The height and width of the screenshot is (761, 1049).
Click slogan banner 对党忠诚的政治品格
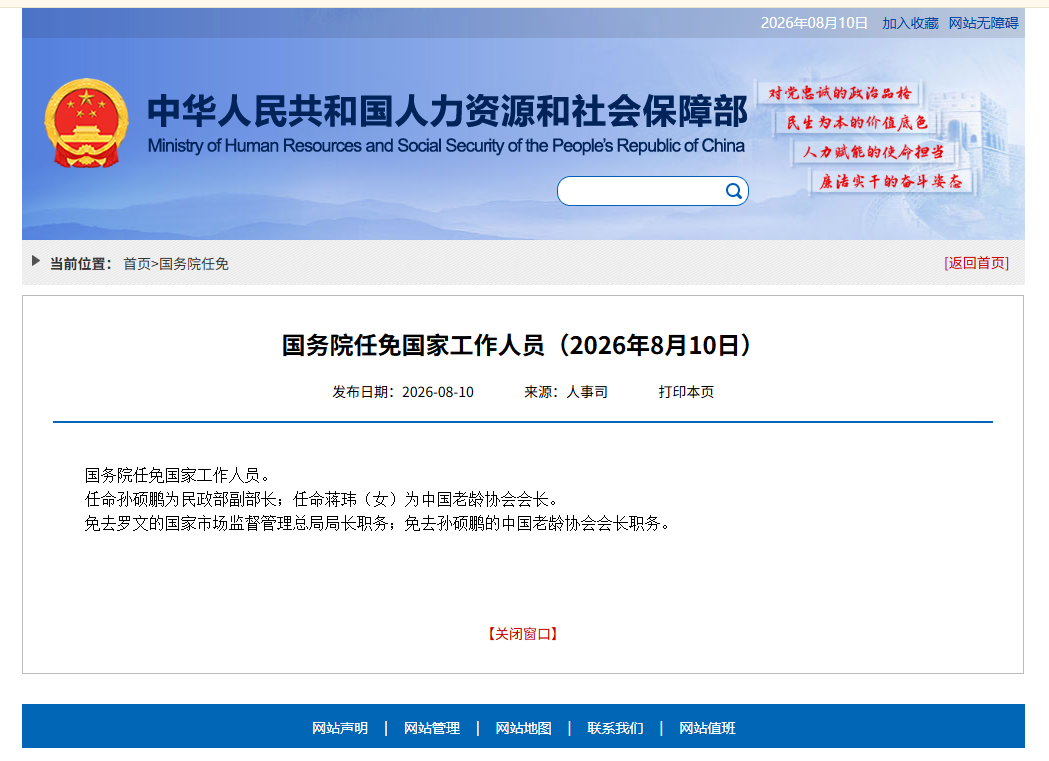tap(840, 93)
